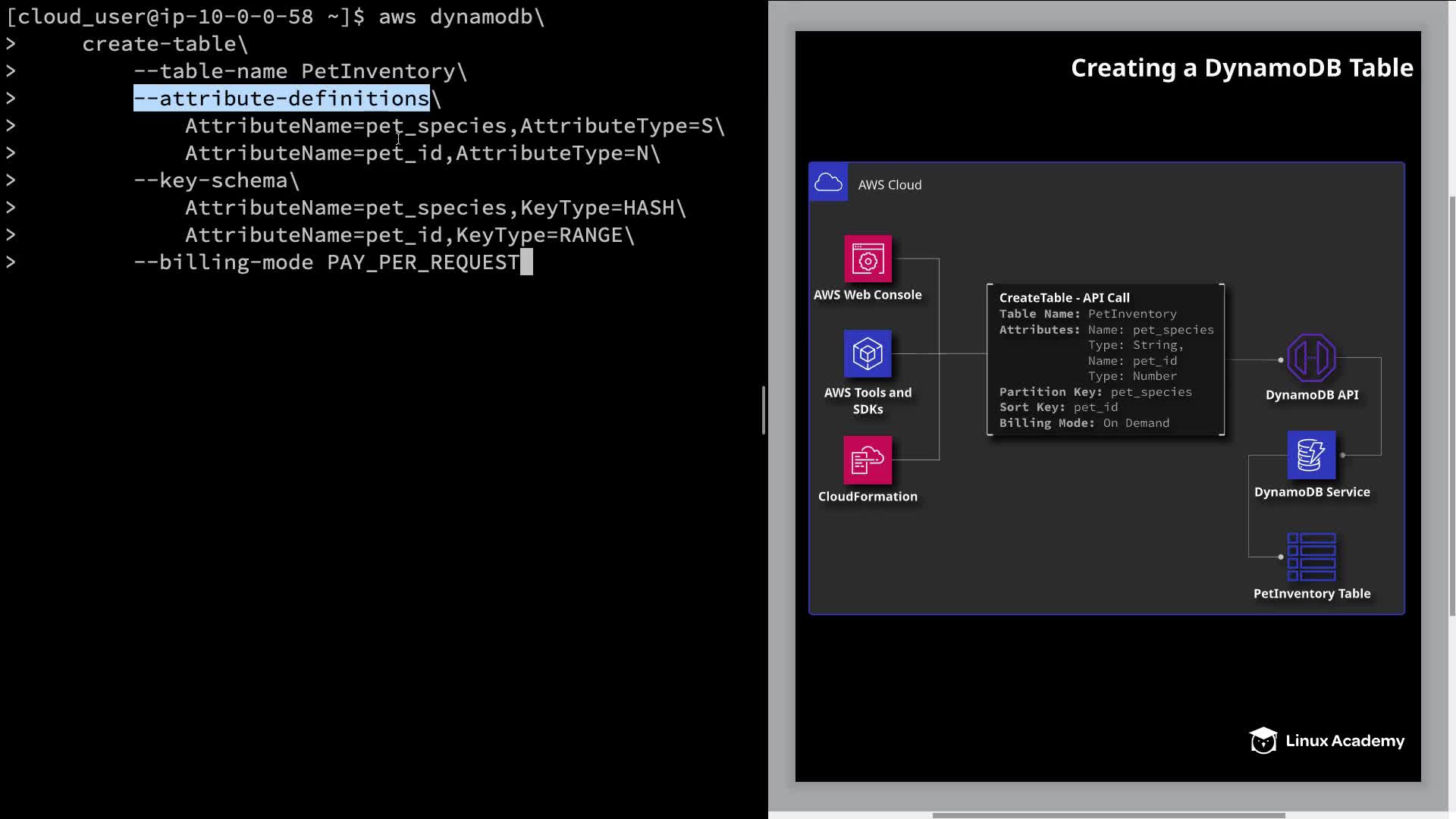Screen dimensions: 1456x819
Task: Click the CreateTable - API Call box
Action: [x=1105, y=359]
